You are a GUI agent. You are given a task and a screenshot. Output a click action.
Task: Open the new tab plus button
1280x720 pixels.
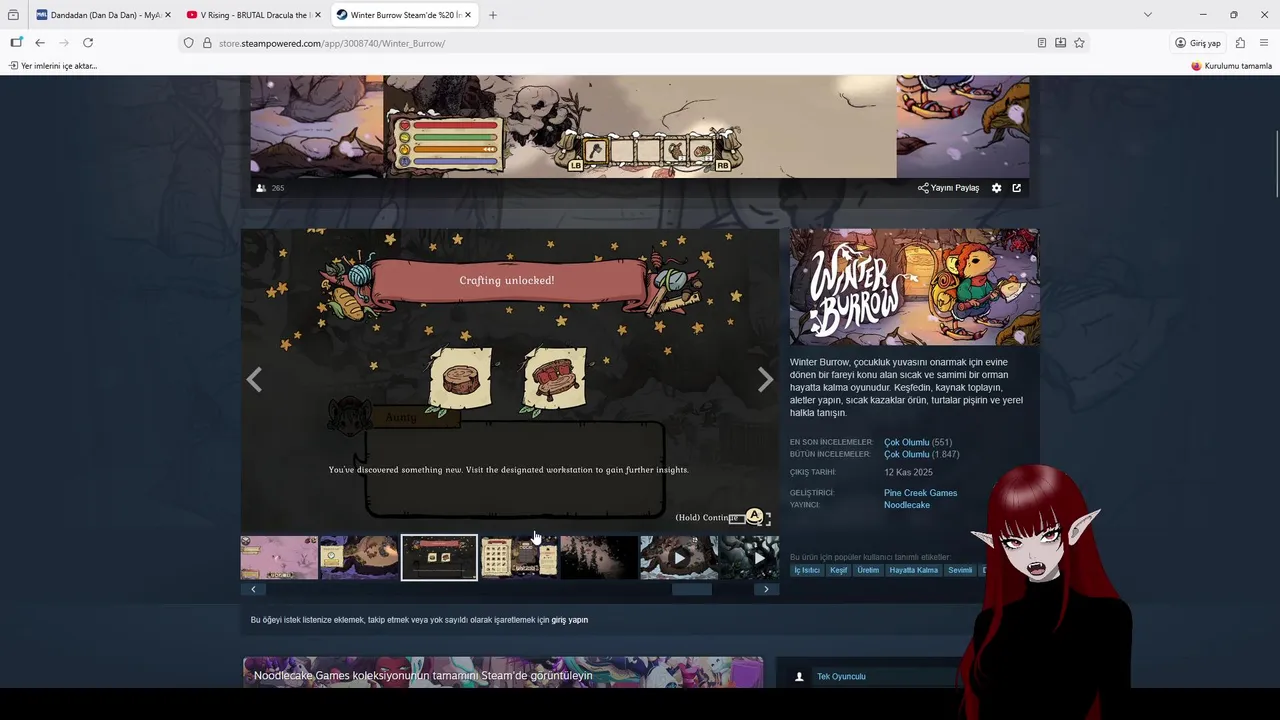point(493,15)
